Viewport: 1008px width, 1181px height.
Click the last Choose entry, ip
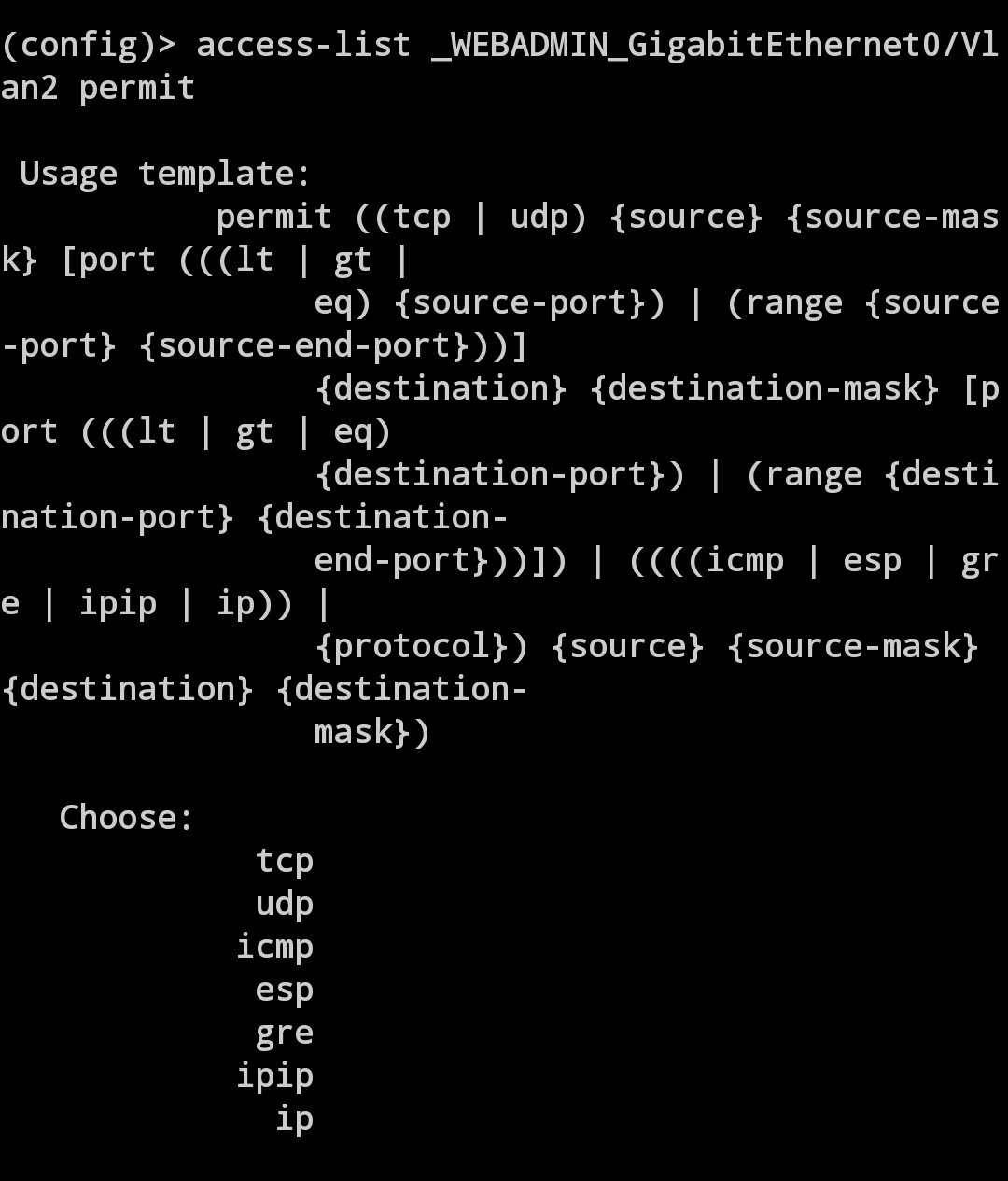point(294,1118)
